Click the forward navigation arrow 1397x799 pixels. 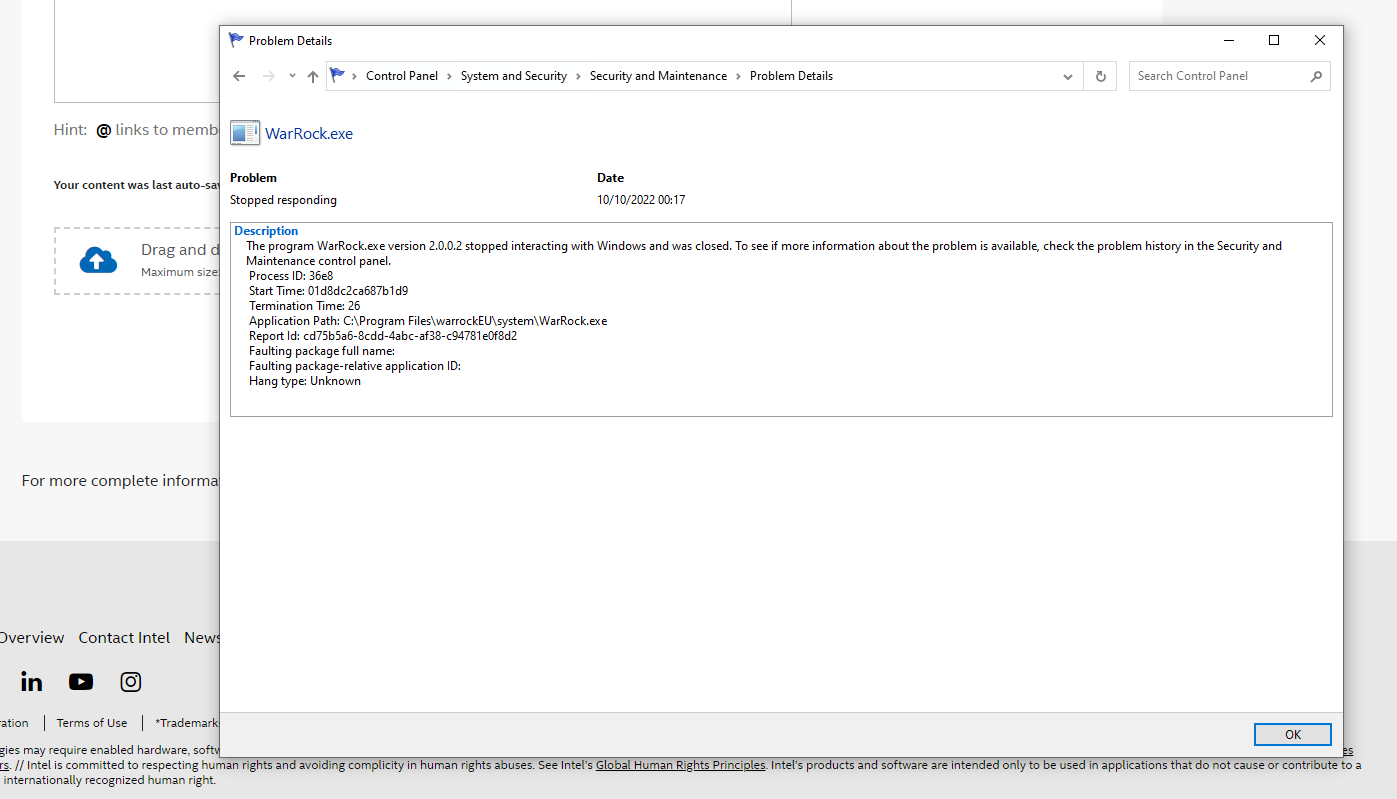pos(267,76)
